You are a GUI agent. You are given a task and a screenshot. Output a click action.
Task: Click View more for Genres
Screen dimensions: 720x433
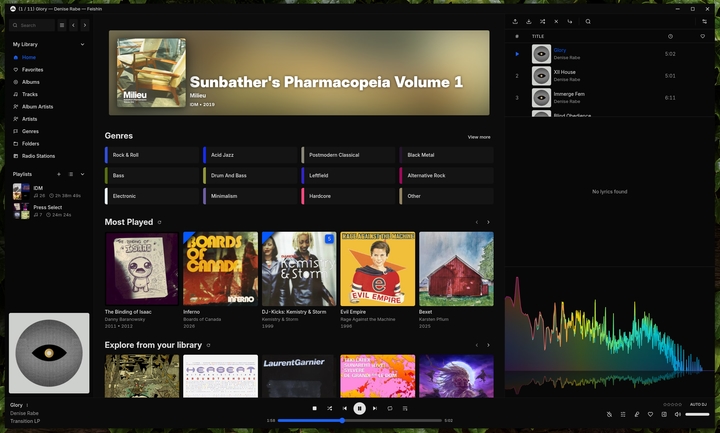point(479,137)
